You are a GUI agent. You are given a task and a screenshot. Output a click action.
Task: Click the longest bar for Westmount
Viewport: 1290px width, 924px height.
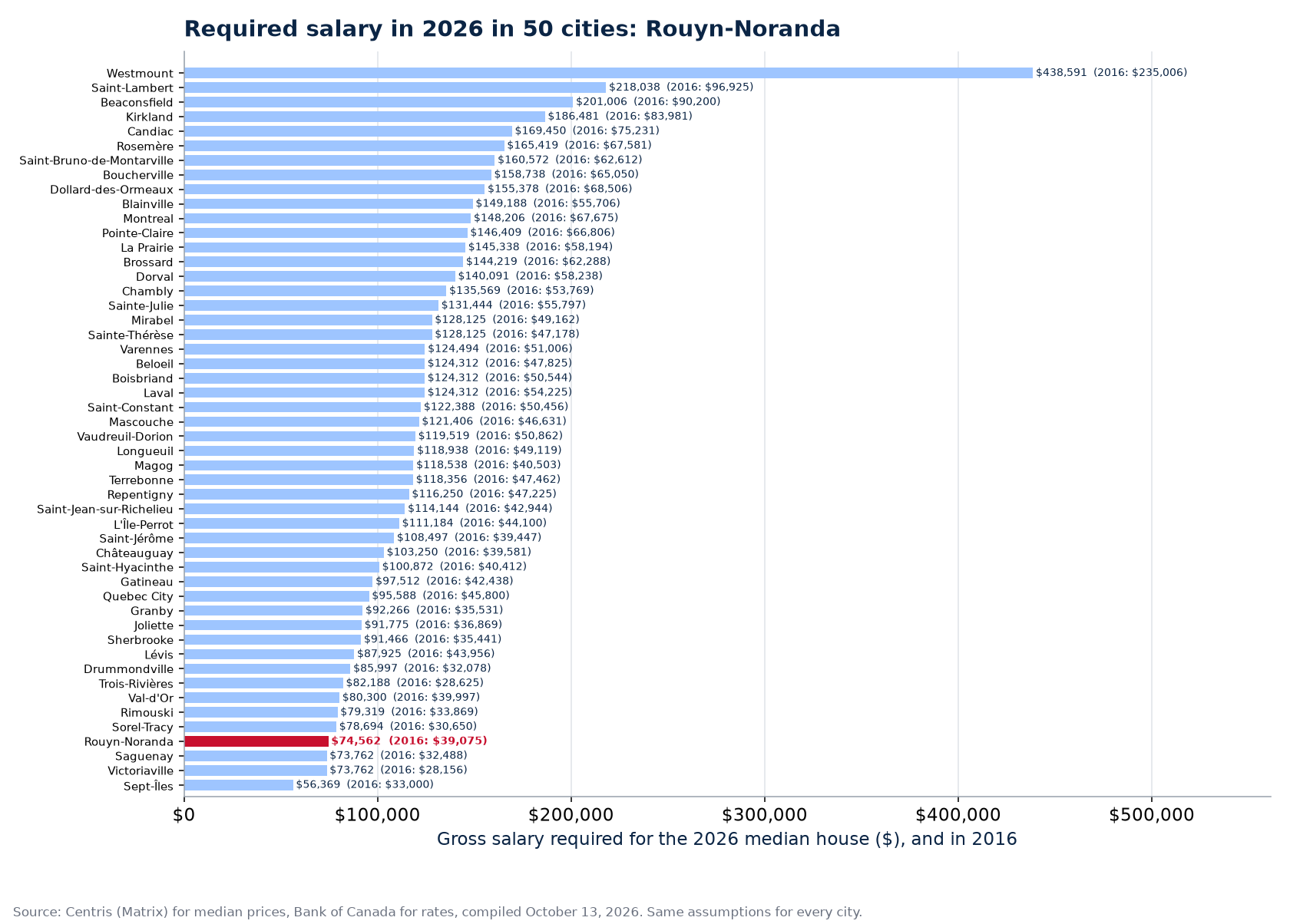[x=608, y=73]
